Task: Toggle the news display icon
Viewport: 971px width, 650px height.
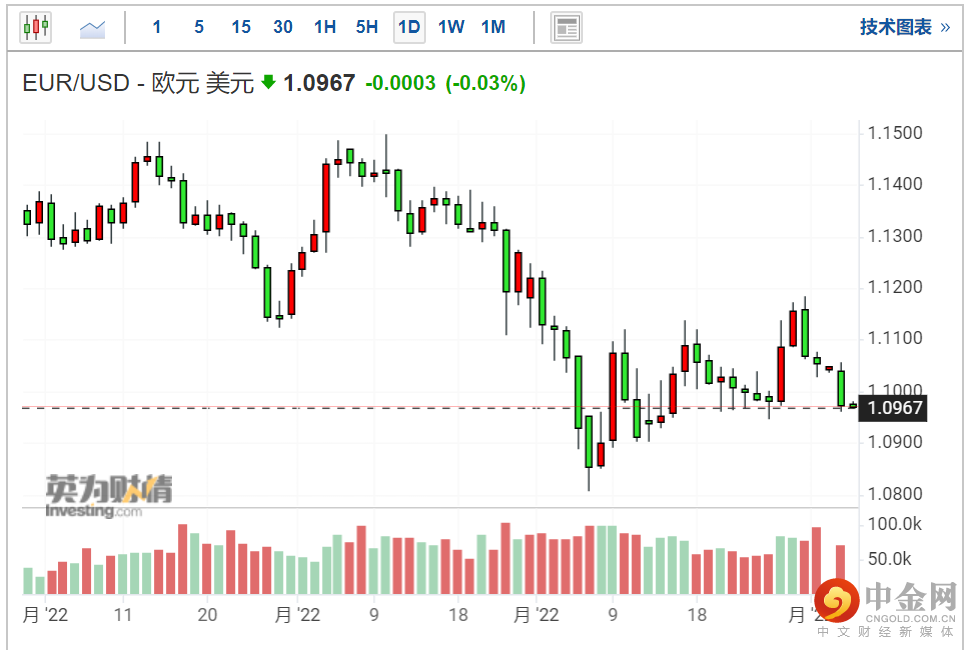Action: pyautogui.click(x=567, y=28)
